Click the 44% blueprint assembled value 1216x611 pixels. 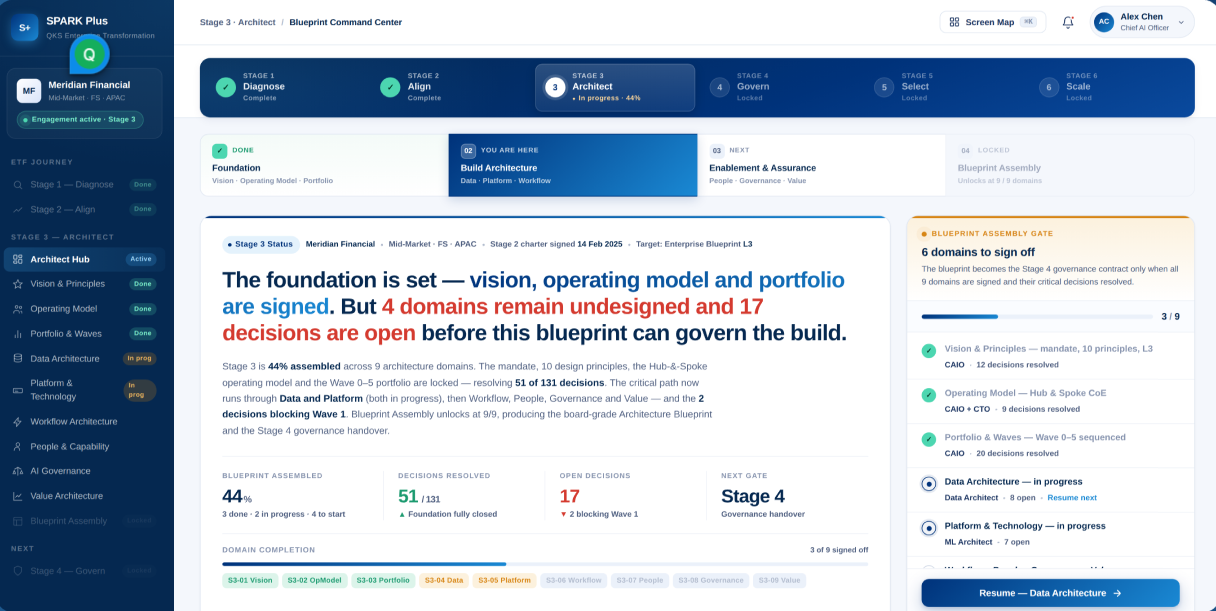coord(237,496)
